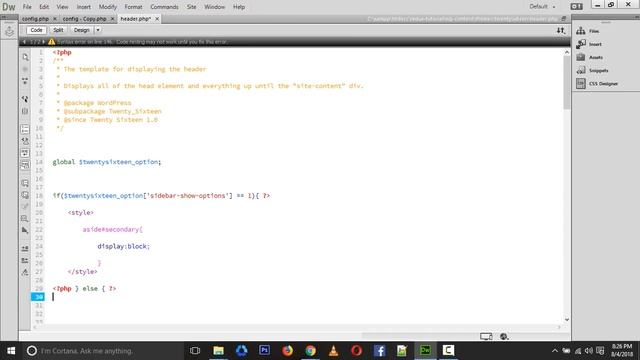
Task: Close the config.php tab
Action: pyautogui.click(x=55, y=19)
